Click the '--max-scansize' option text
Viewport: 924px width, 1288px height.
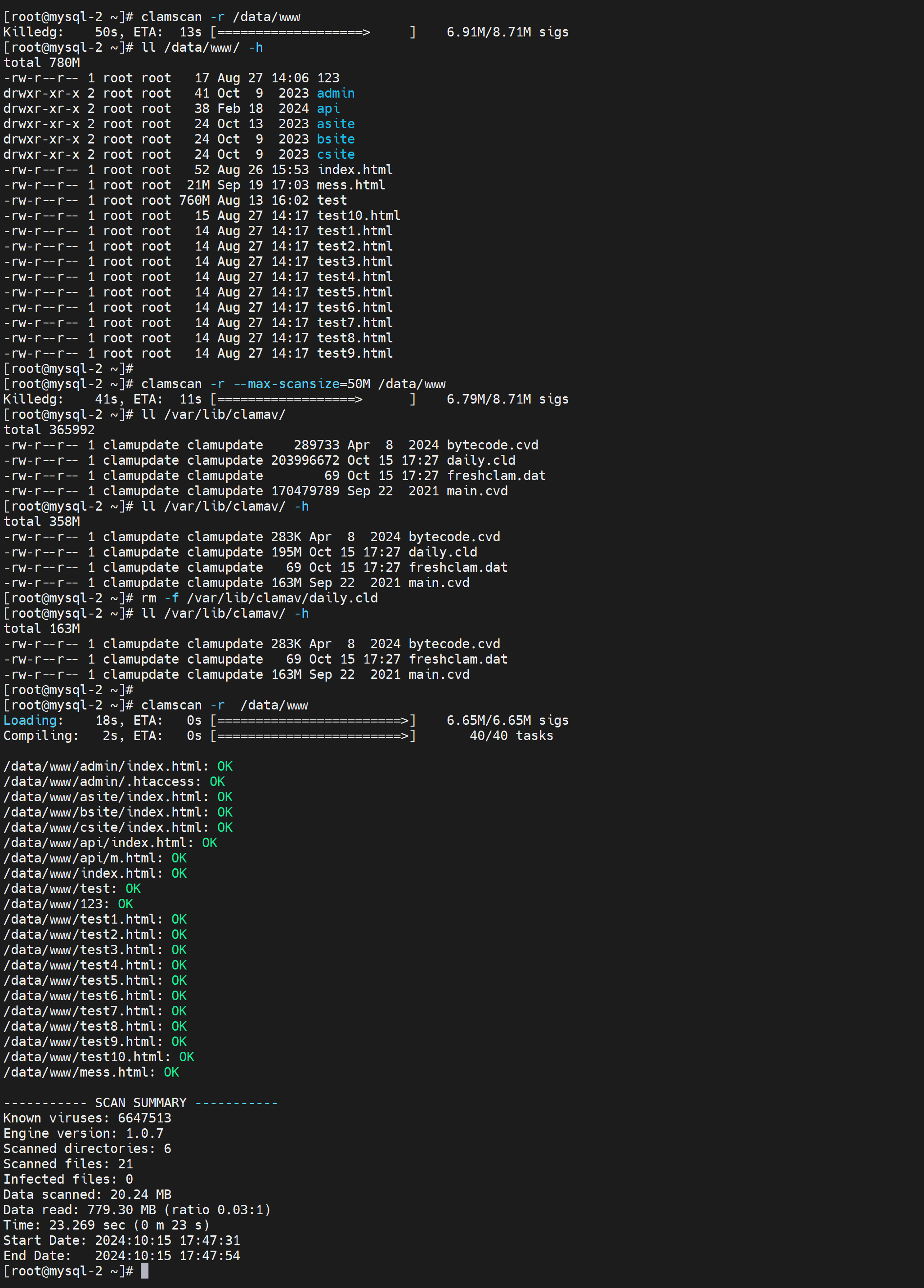point(287,384)
